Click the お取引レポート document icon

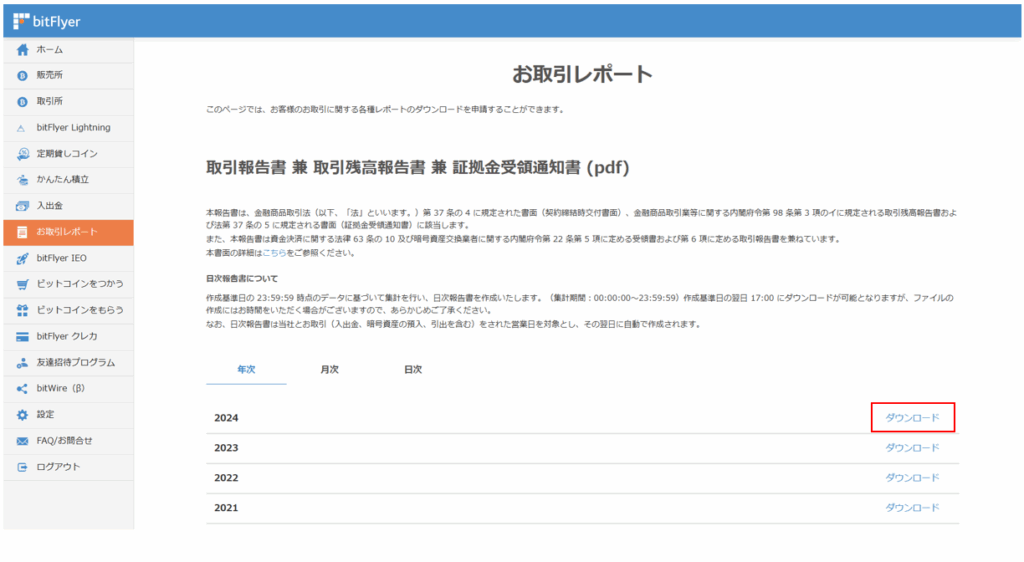point(22,232)
